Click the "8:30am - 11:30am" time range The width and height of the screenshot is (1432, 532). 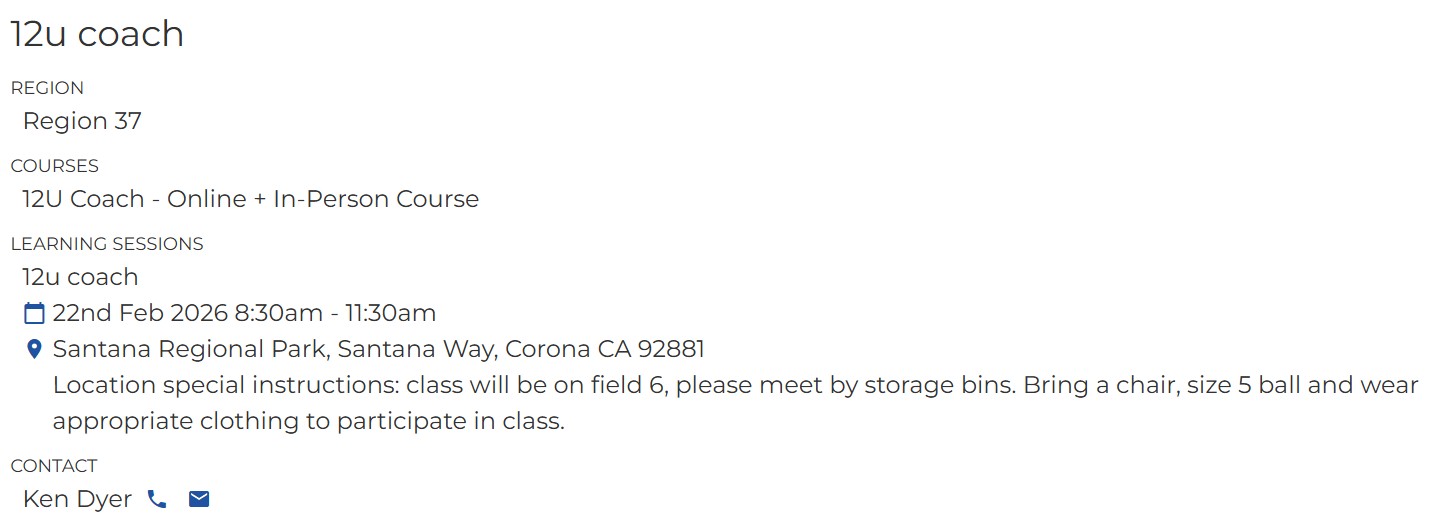[x=335, y=313]
